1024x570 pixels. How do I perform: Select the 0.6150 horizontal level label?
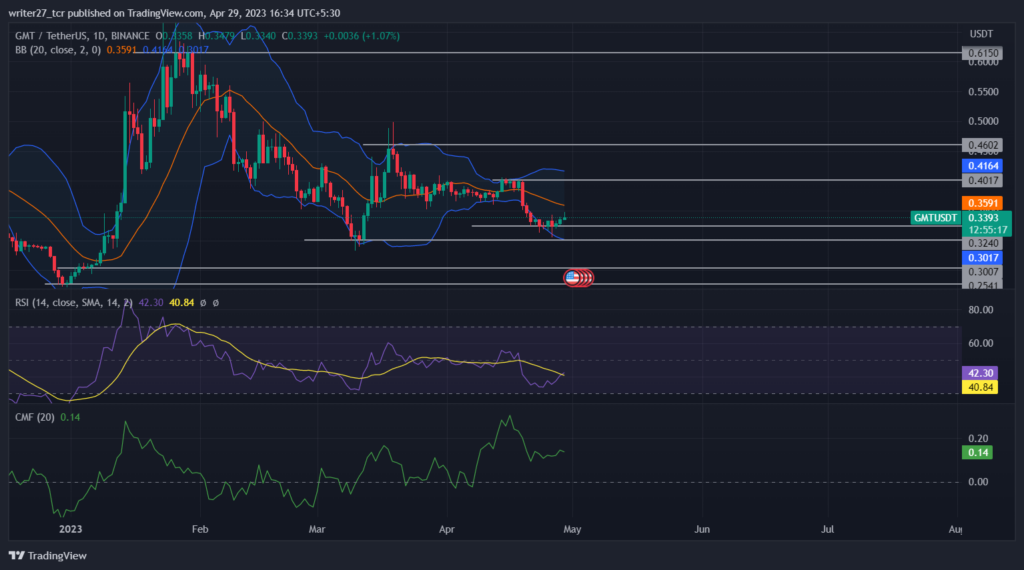point(982,54)
